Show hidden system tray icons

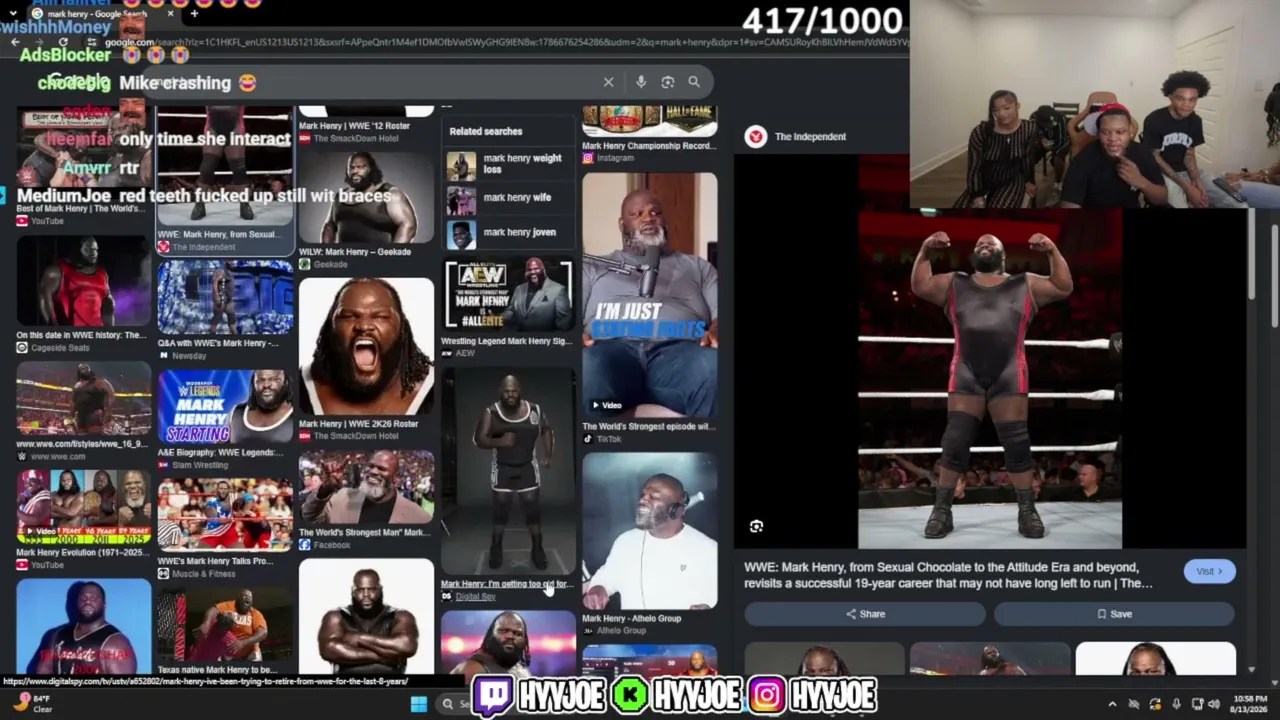[x=1112, y=704]
